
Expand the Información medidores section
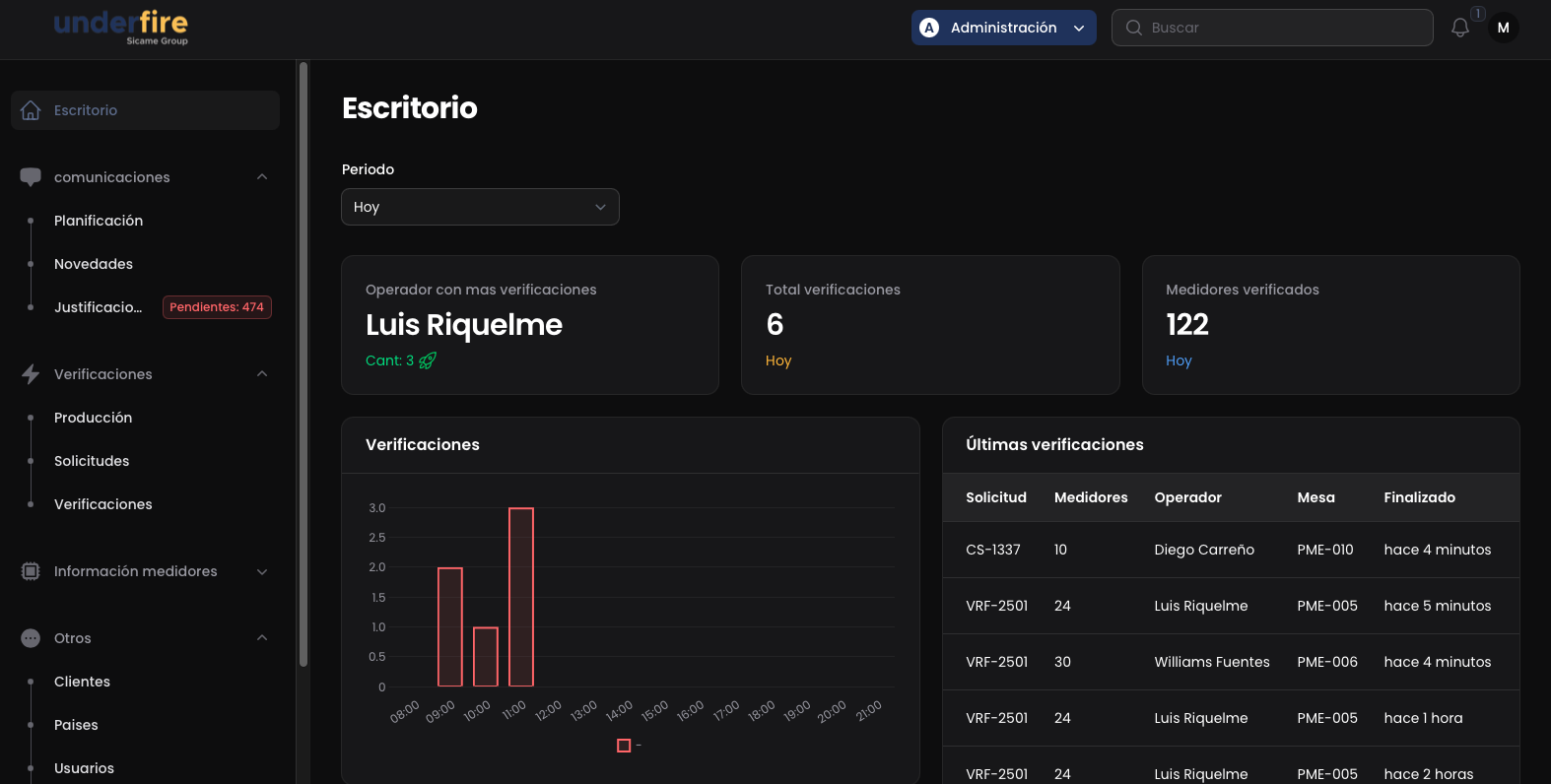pyautogui.click(x=262, y=571)
